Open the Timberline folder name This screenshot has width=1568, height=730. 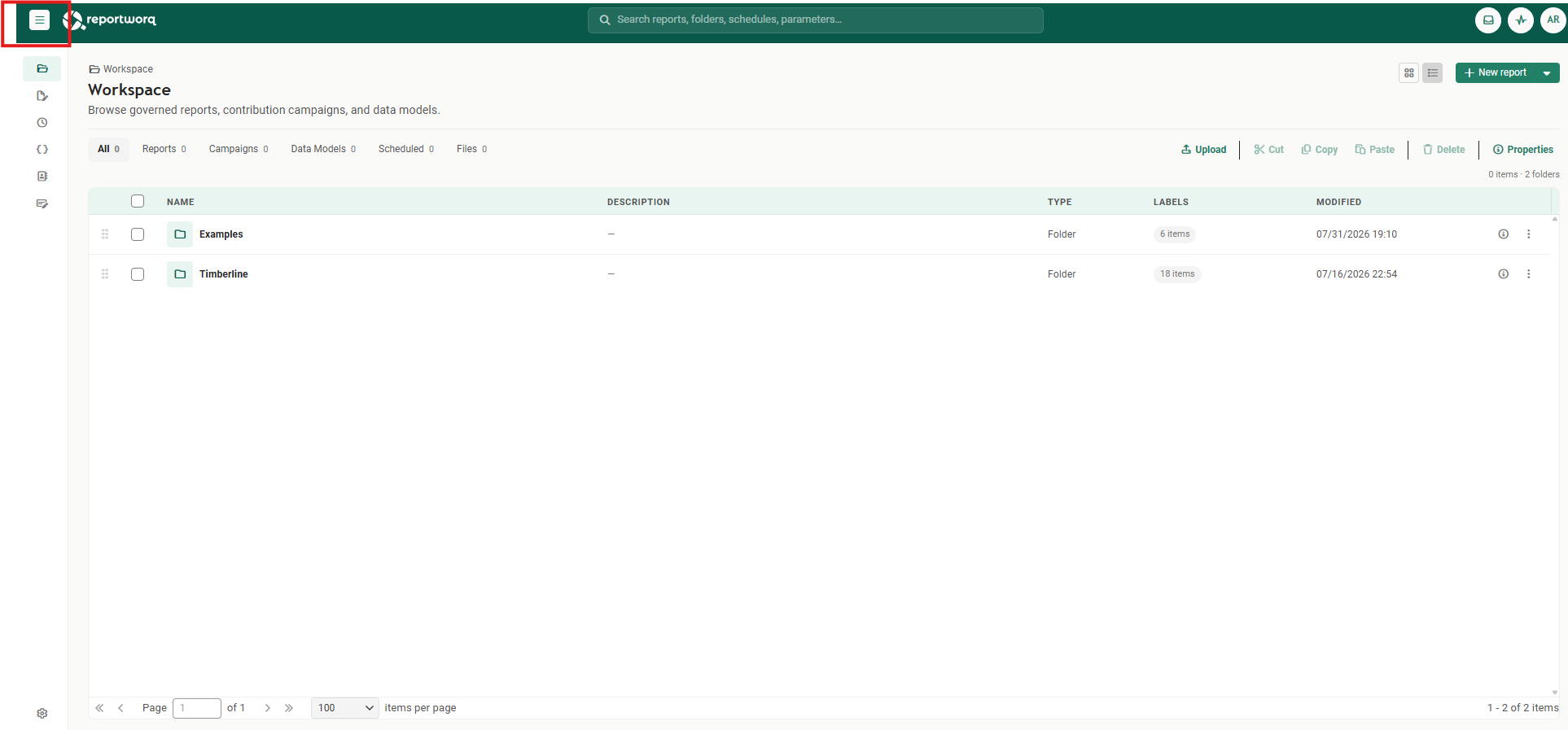(224, 274)
